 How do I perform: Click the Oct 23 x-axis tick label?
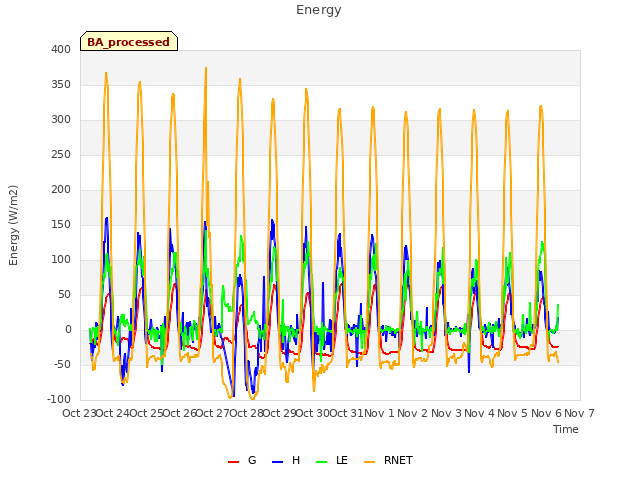[79, 413]
